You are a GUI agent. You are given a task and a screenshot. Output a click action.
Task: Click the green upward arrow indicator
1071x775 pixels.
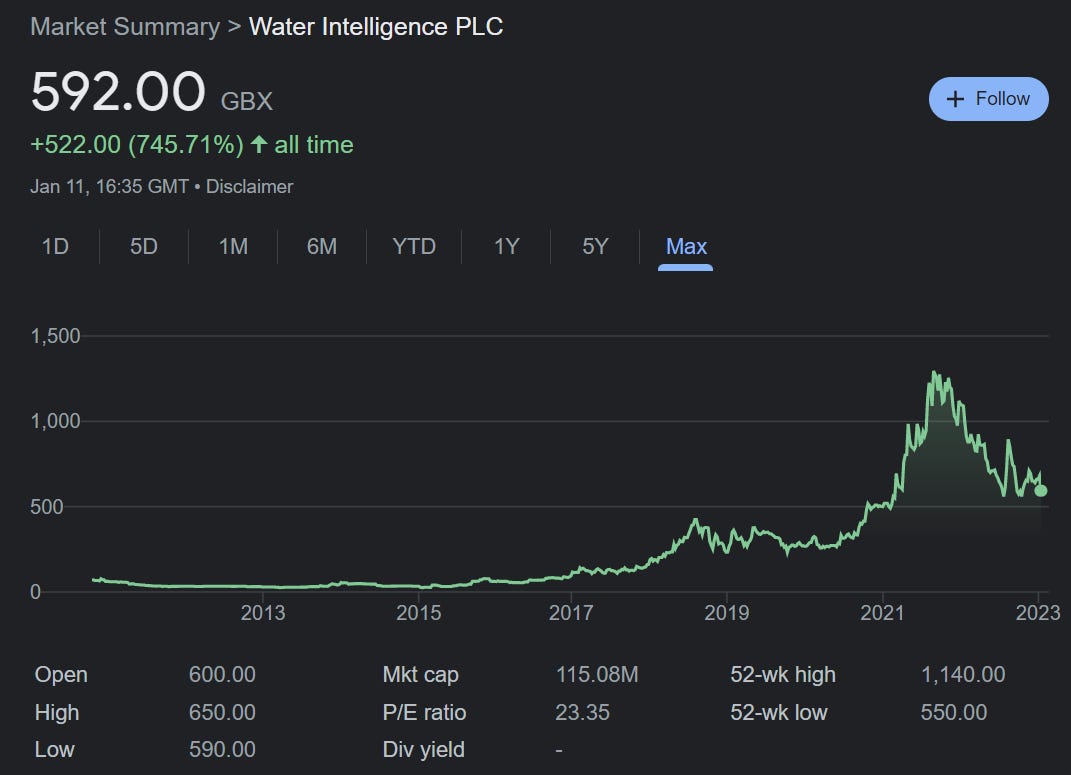coord(260,144)
